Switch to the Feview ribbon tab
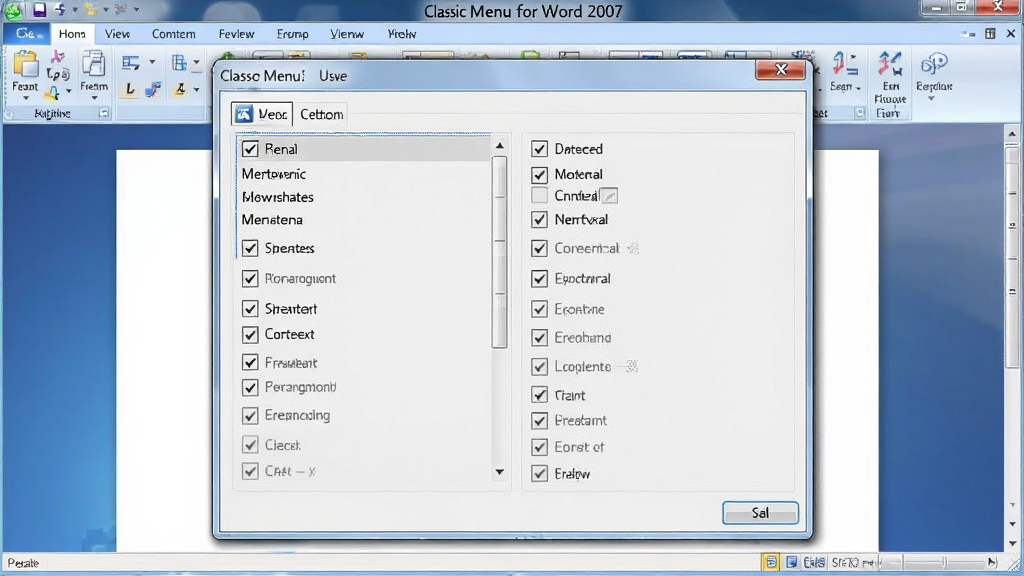This screenshot has height=576, width=1024. coord(236,33)
